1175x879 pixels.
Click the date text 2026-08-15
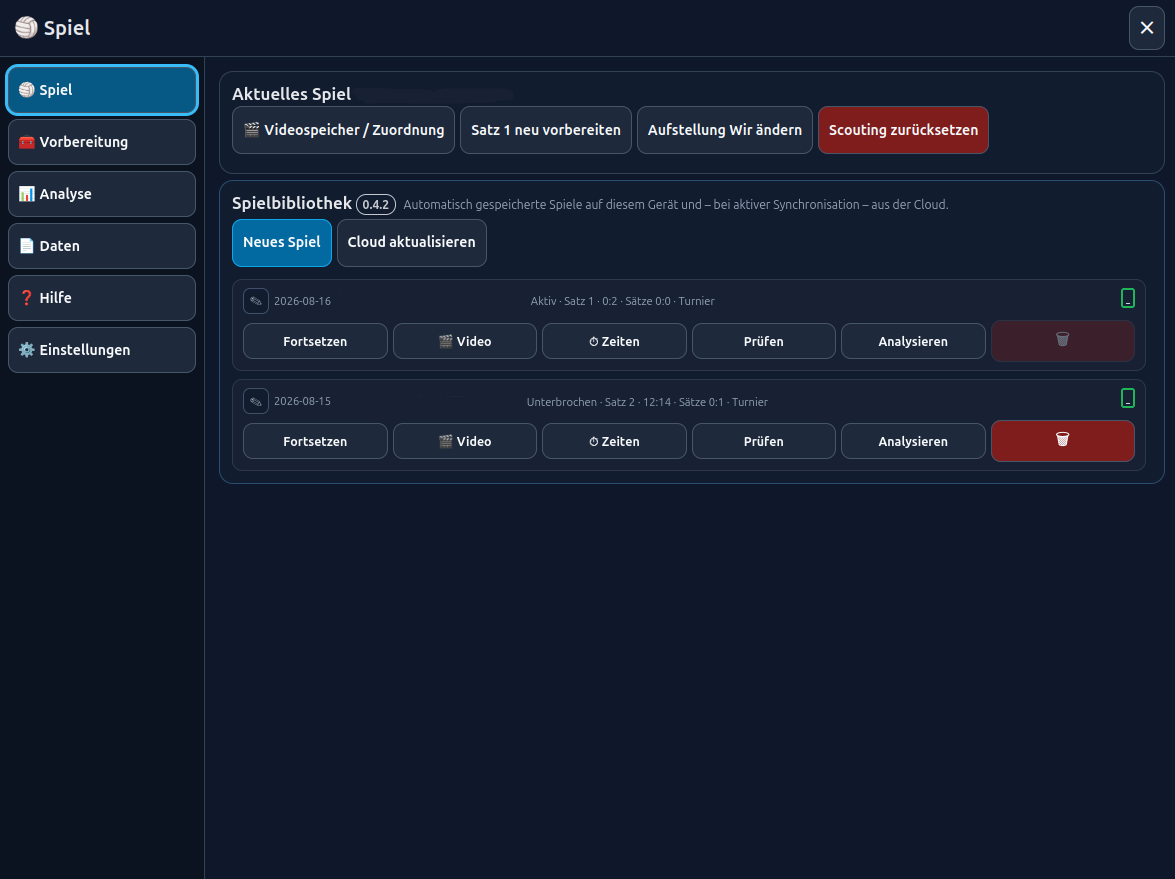point(302,401)
